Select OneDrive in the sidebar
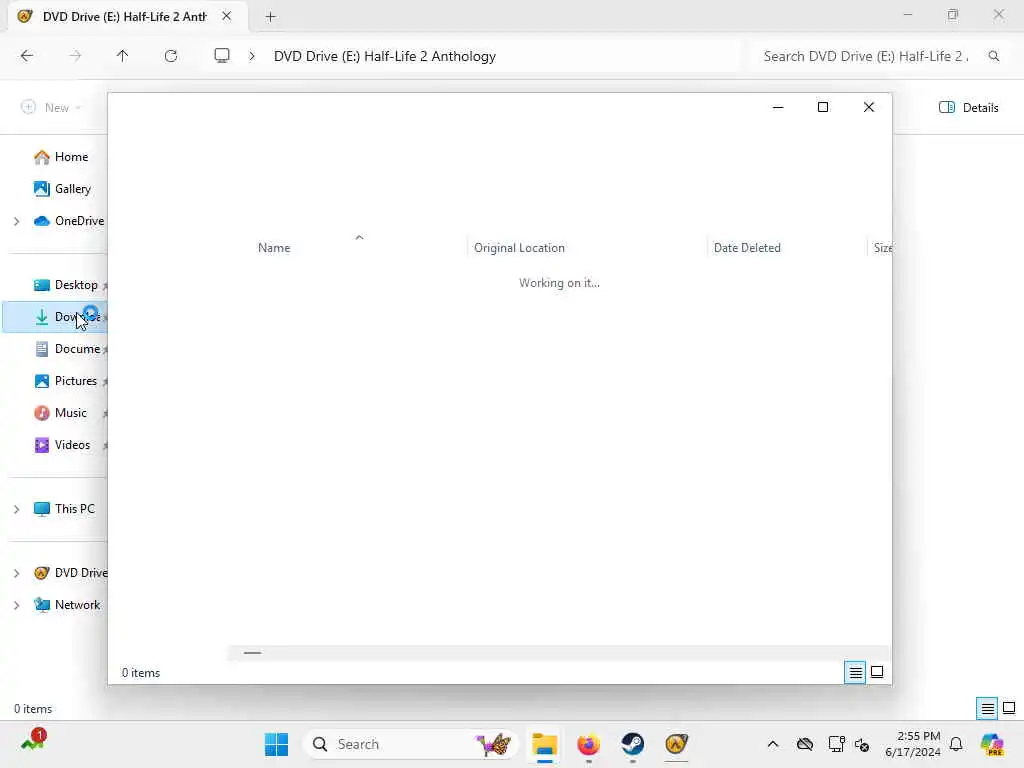 point(69,221)
